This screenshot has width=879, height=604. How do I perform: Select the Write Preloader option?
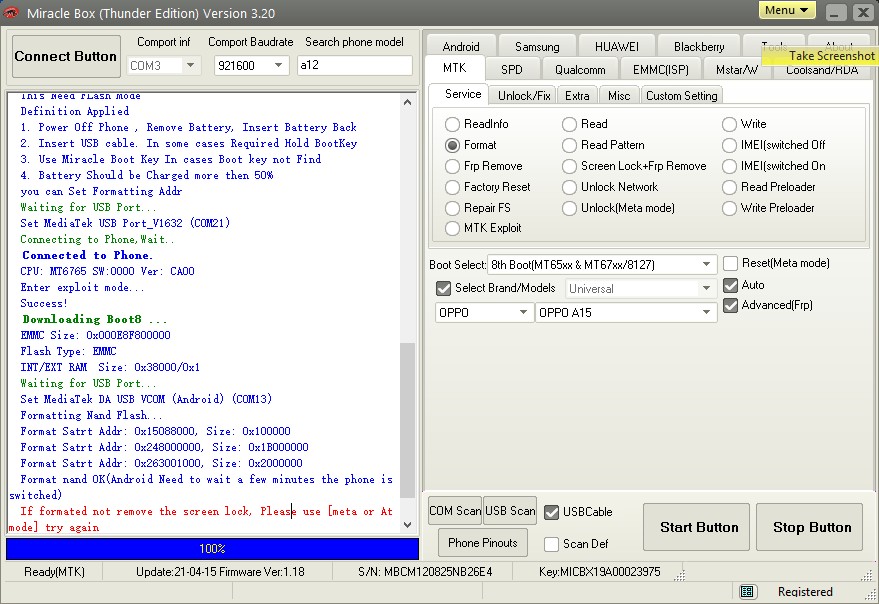tap(768, 208)
